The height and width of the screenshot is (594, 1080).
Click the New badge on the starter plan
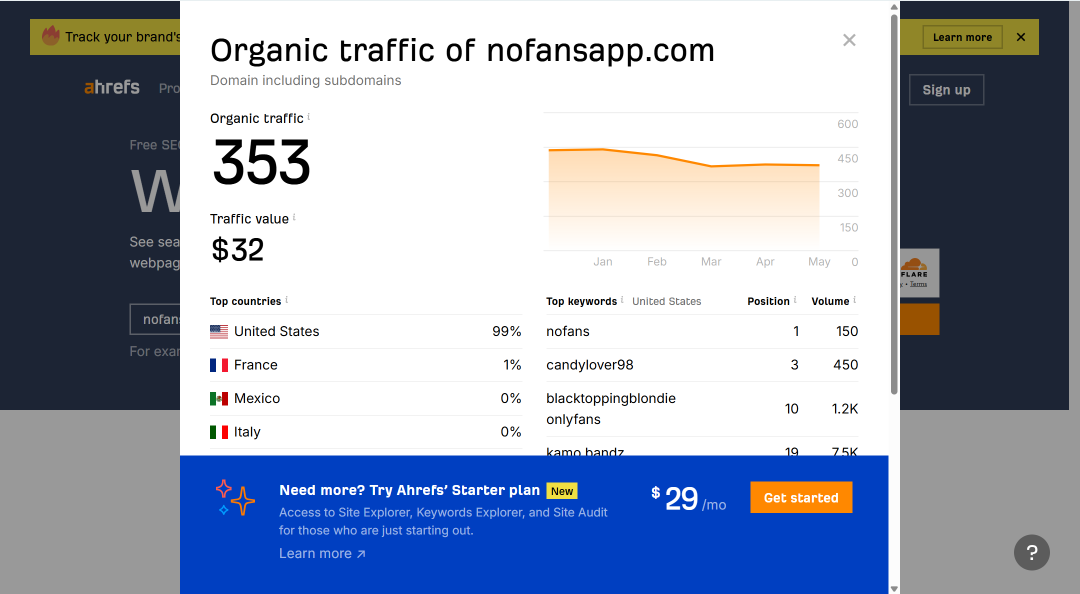click(x=562, y=491)
